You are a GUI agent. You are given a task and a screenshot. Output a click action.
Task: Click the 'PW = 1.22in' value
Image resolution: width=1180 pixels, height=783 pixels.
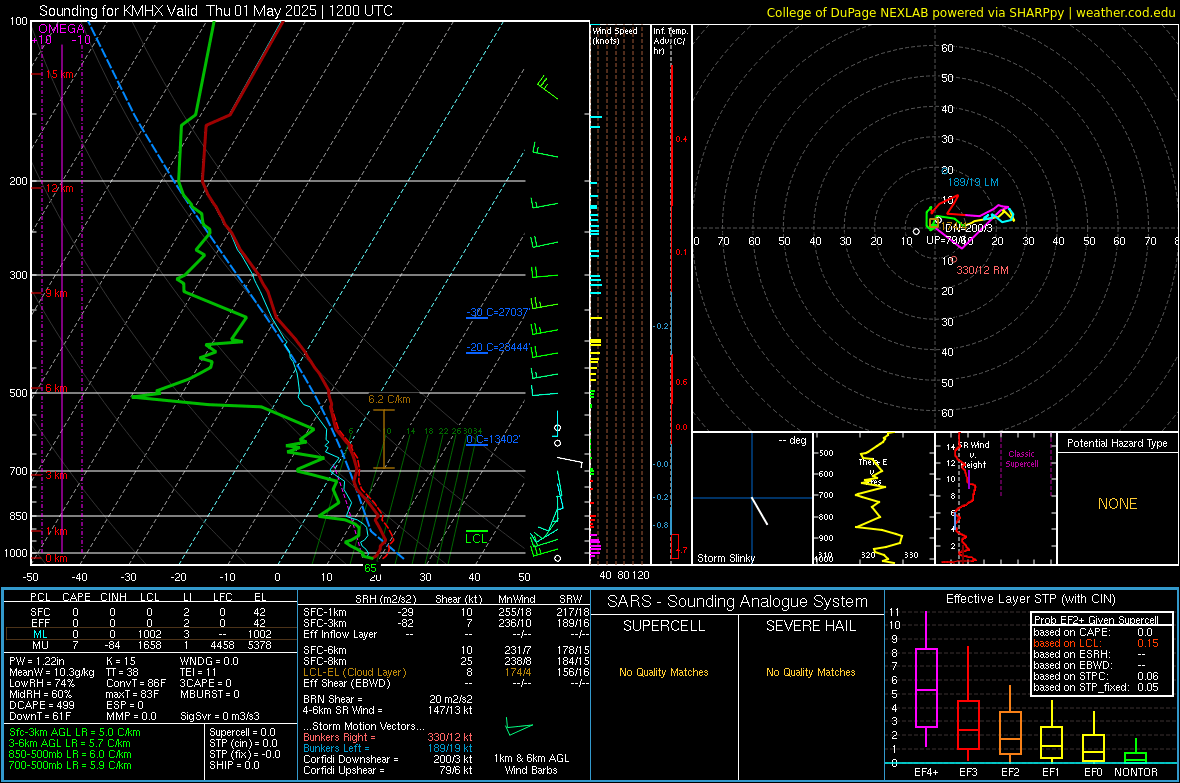38,661
